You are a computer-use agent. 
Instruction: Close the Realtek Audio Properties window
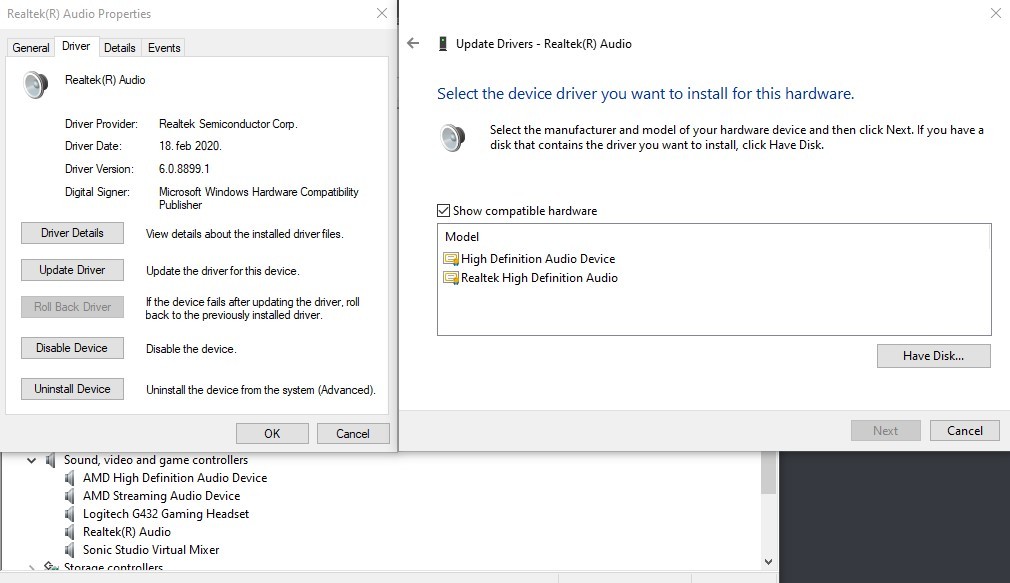tap(382, 13)
